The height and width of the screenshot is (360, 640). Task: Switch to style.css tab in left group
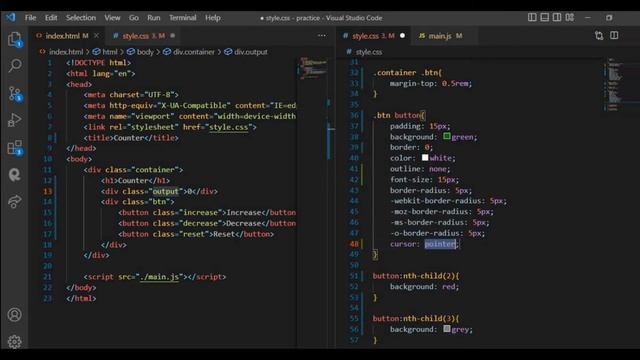tap(143, 36)
